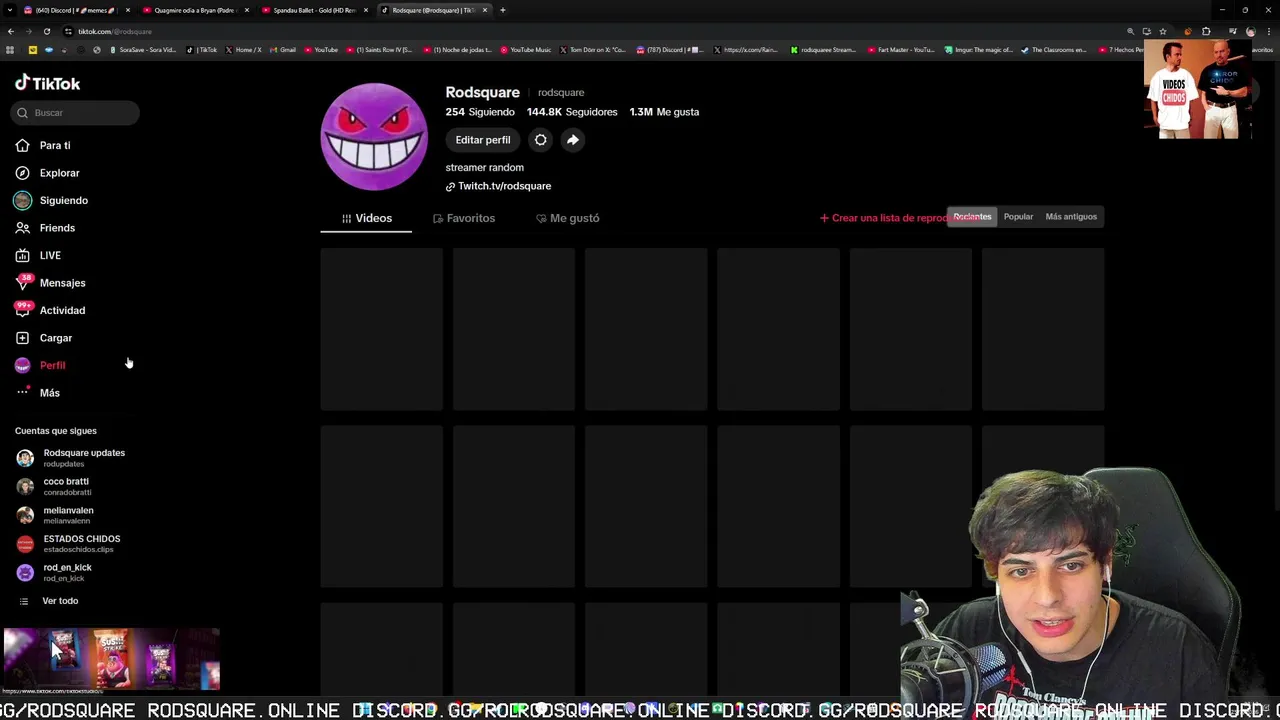Switch to Spandau Ballet - Gold tab
Viewport: 1280px width, 720px height.
pos(314,10)
